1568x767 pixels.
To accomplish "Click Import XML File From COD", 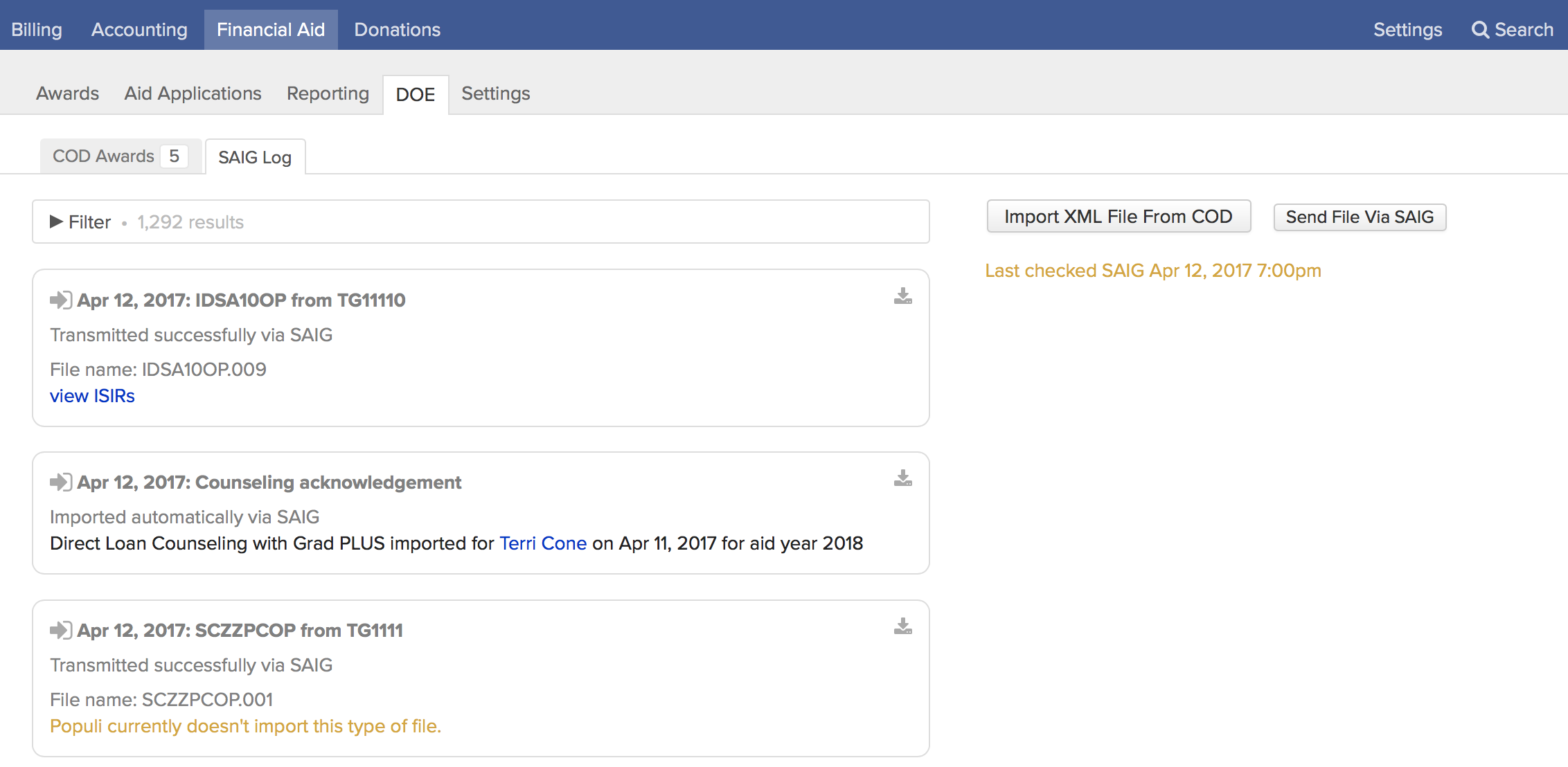I will tap(1118, 217).
